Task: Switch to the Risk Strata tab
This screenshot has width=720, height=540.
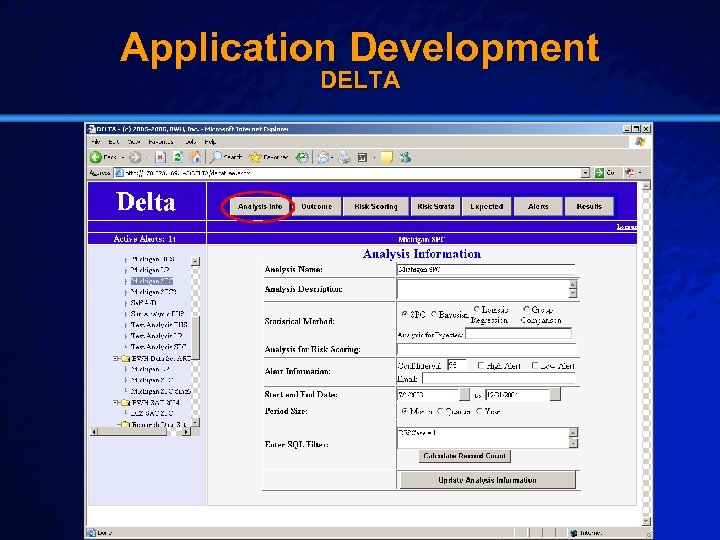Action: [x=436, y=207]
